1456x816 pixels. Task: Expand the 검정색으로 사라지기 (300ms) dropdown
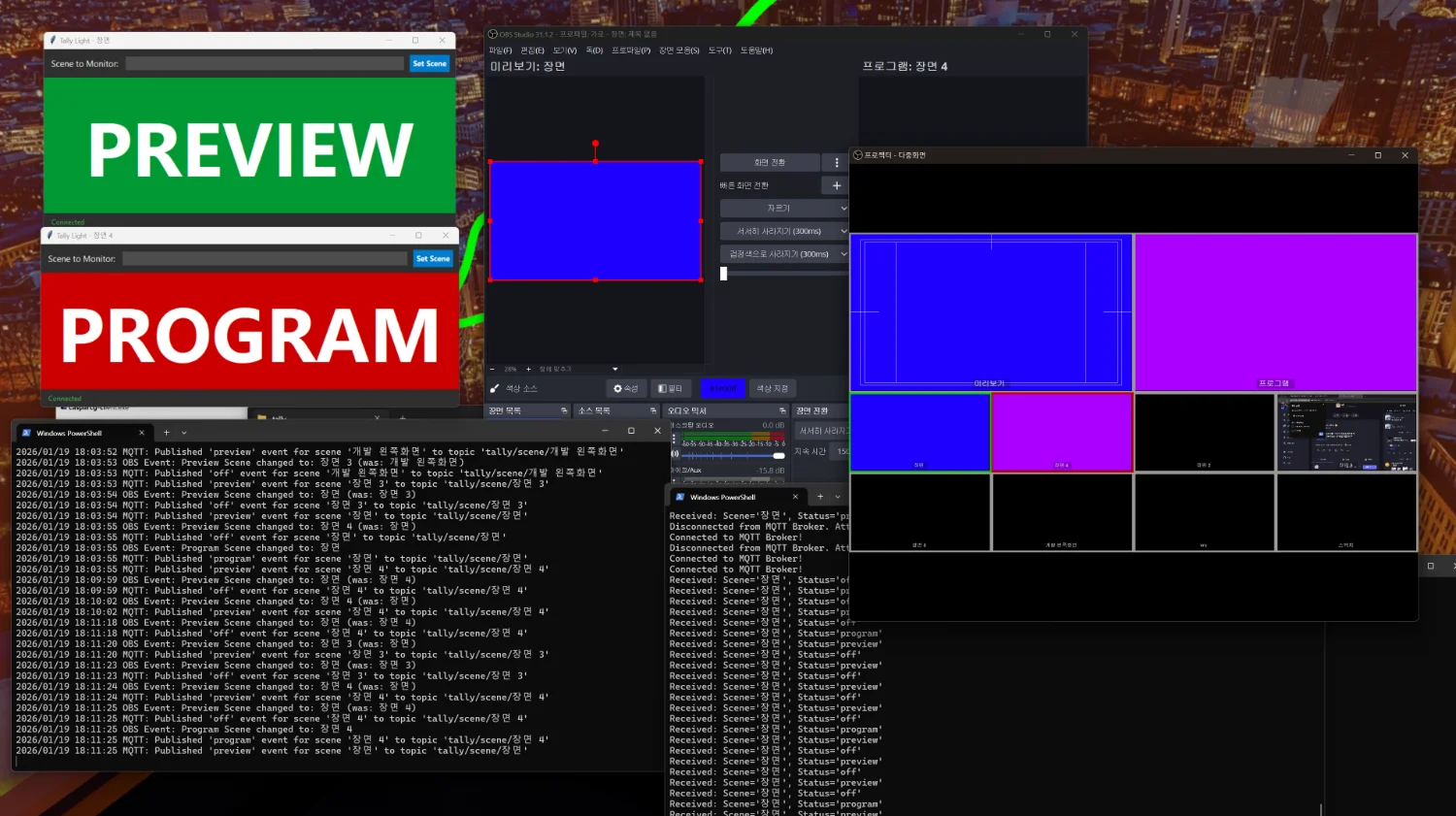tap(843, 254)
